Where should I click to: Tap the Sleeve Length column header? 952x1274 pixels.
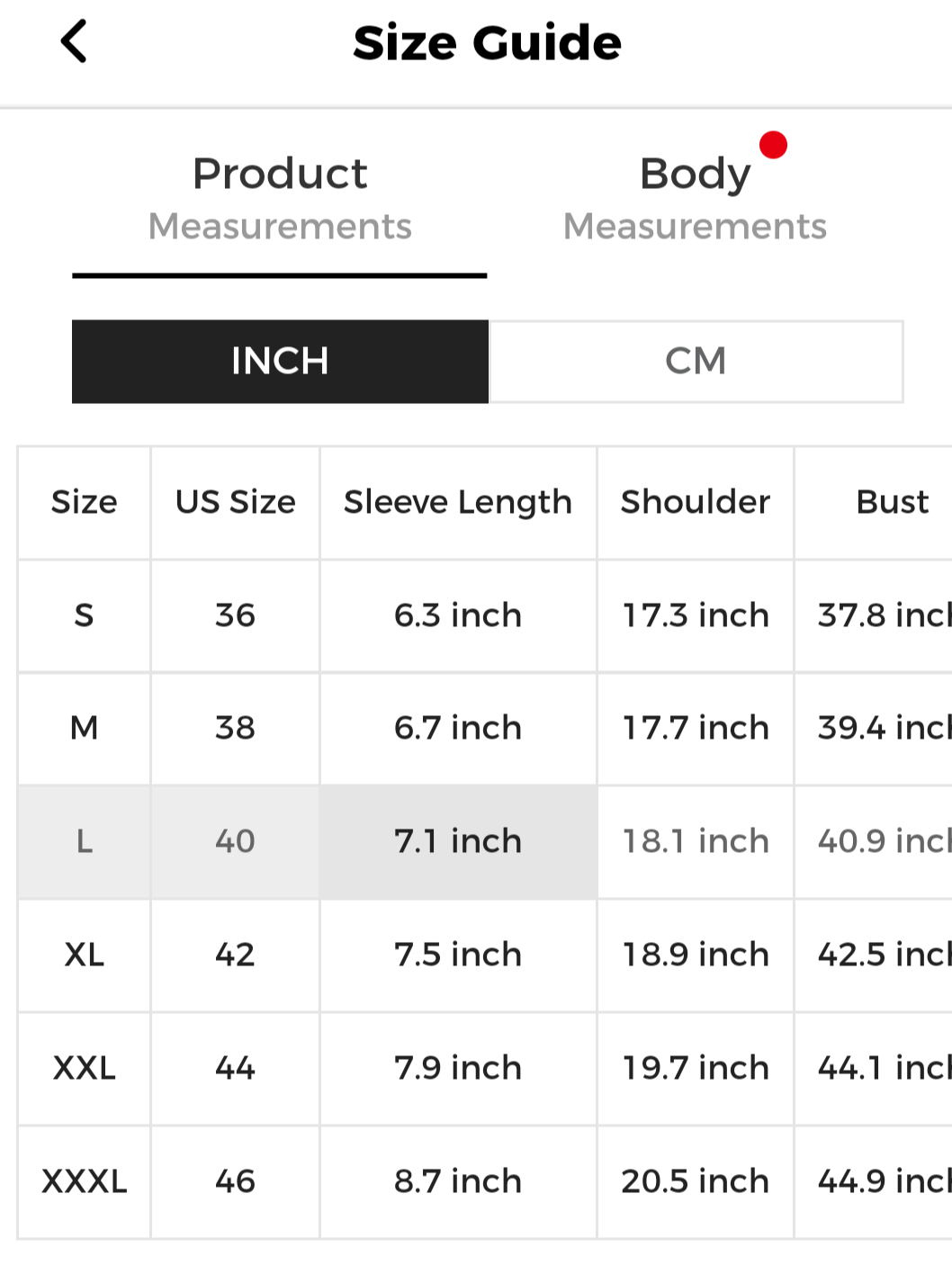tap(458, 502)
